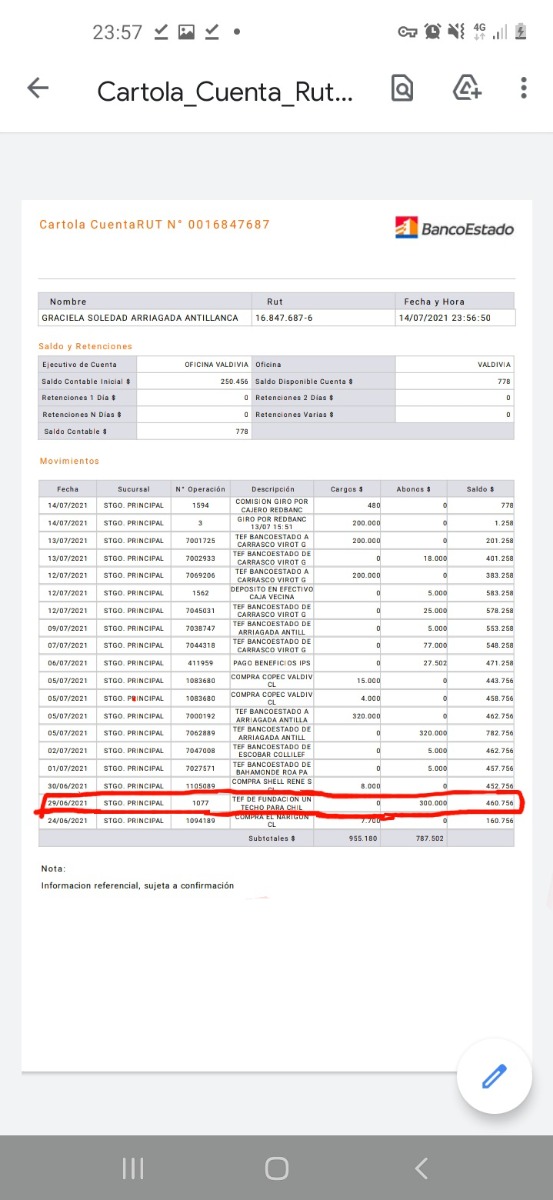
Task: Open recent apps from navigation bar
Action: tap(133, 1168)
